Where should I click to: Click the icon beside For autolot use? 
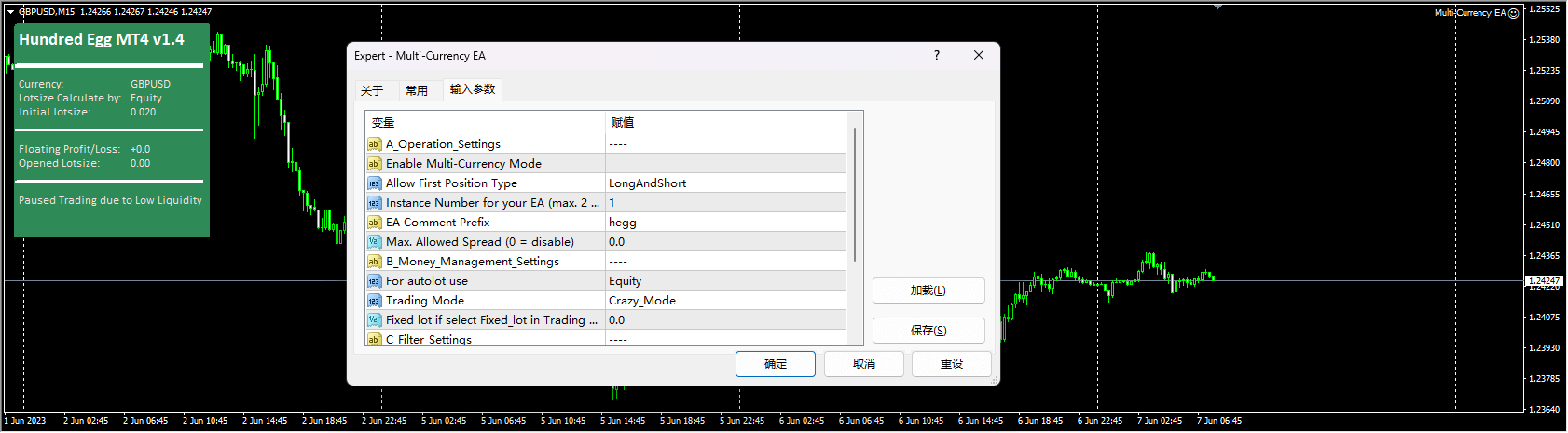tap(374, 281)
